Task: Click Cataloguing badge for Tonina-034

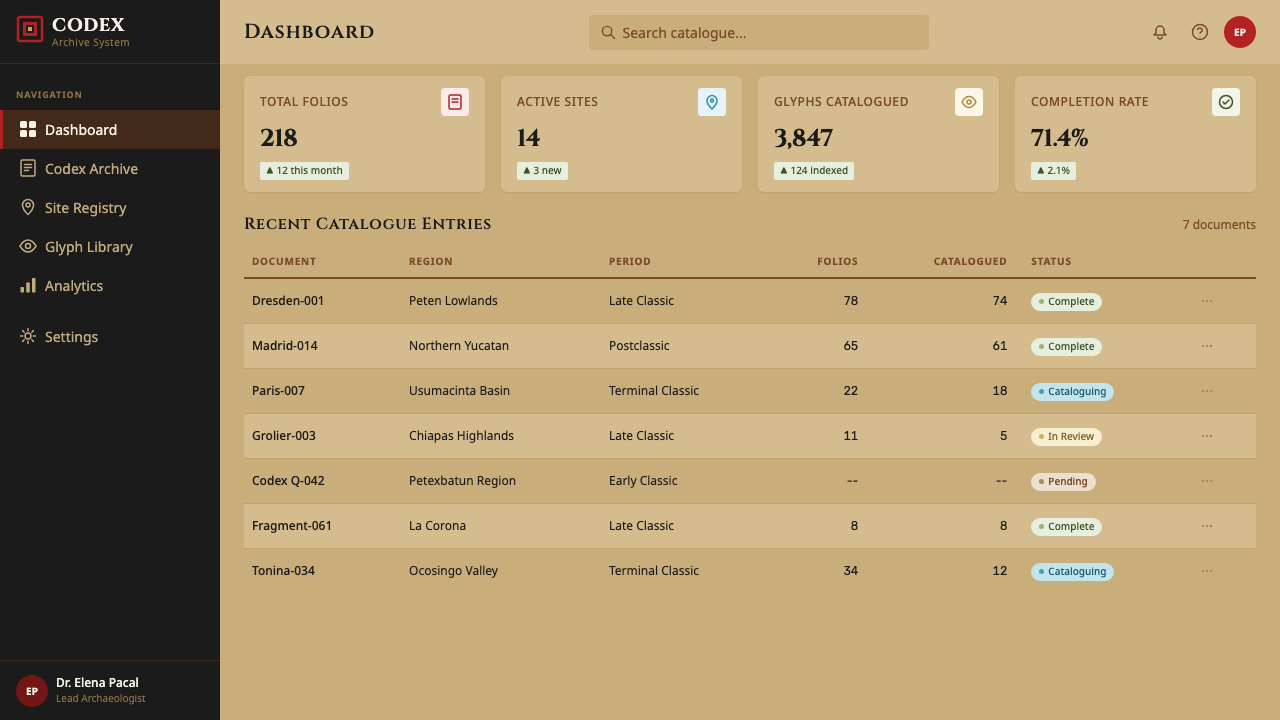Action: point(1072,571)
